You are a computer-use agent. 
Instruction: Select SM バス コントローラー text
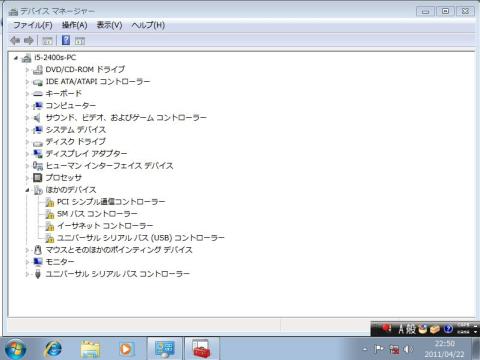tap(97, 214)
